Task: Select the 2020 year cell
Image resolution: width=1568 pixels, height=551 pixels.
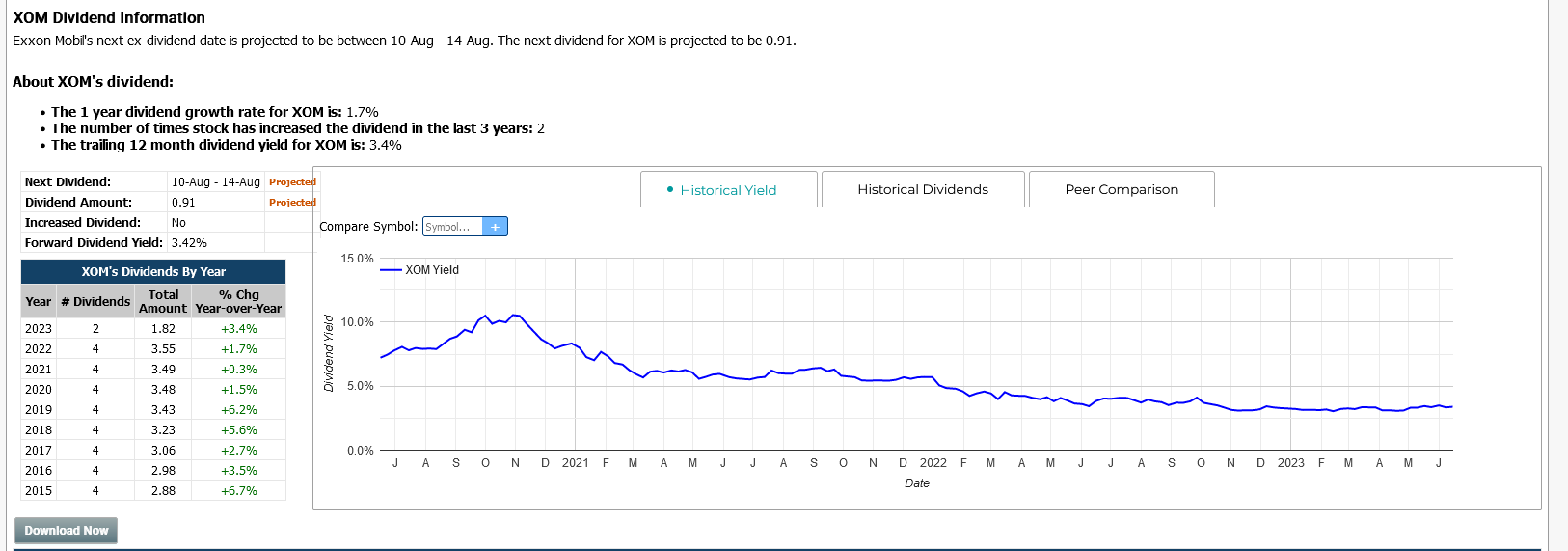Action: [39, 390]
